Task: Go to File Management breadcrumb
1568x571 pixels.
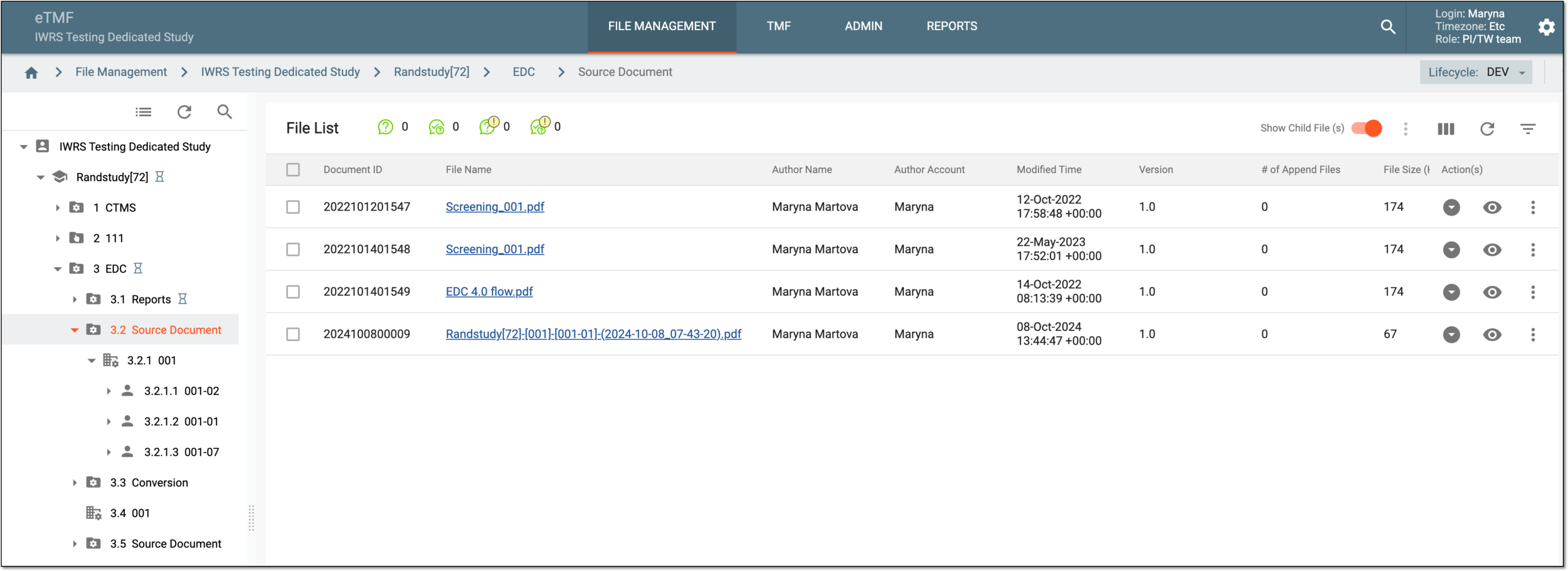Action: coord(121,72)
